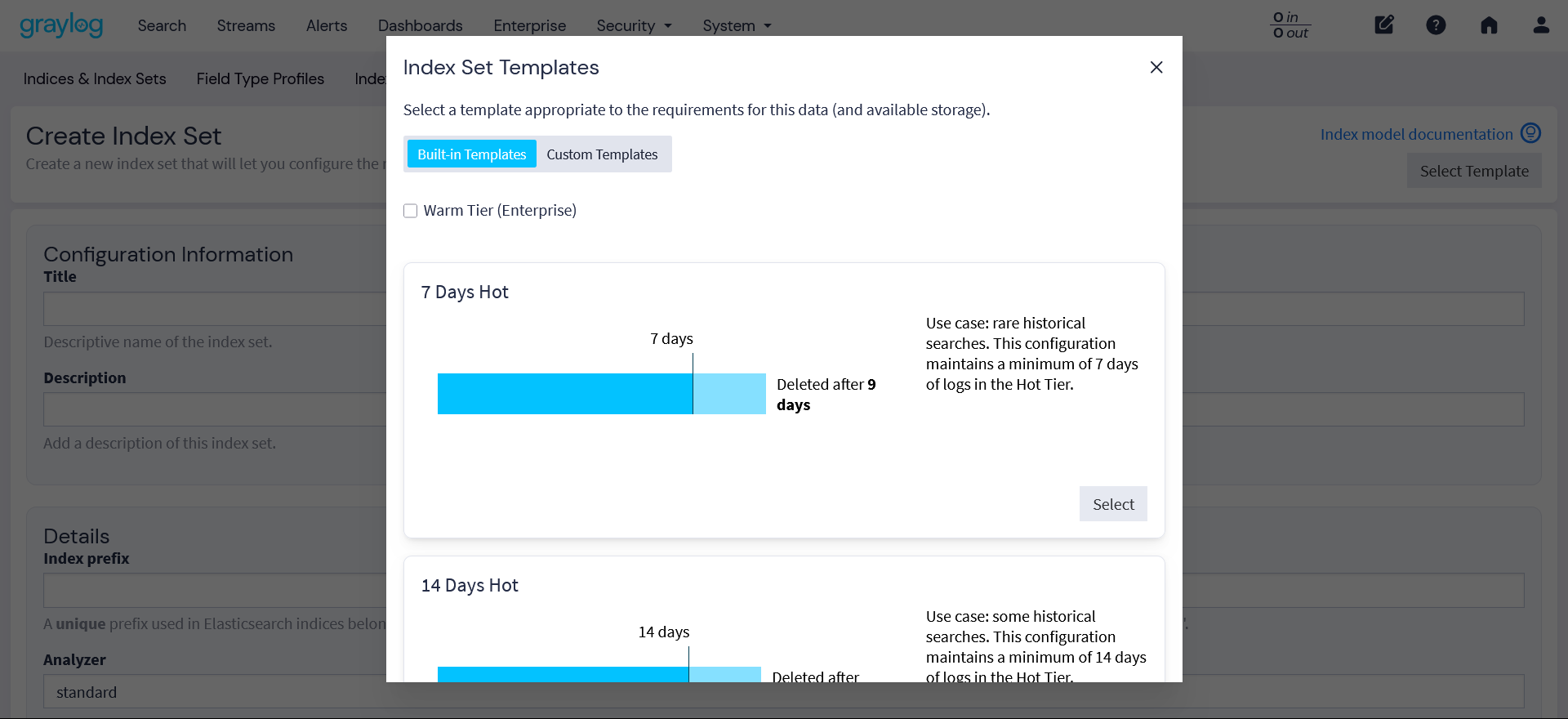This screenshot has height=719, width=1568.
Task: Expand the Security dropdown menu
Action: click(634, 26)
